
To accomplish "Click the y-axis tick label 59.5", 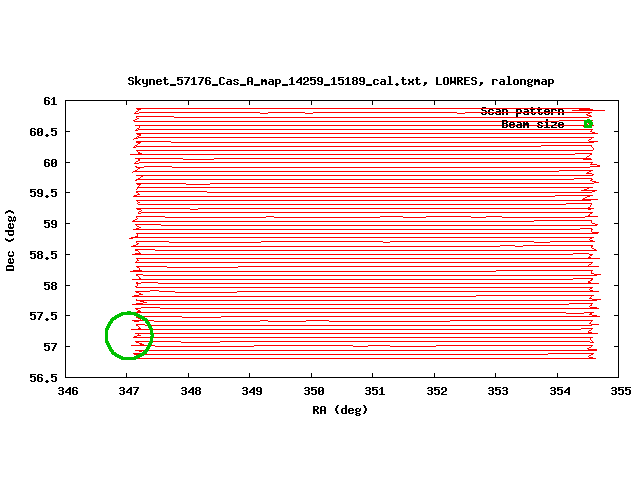I will point(43,193).
